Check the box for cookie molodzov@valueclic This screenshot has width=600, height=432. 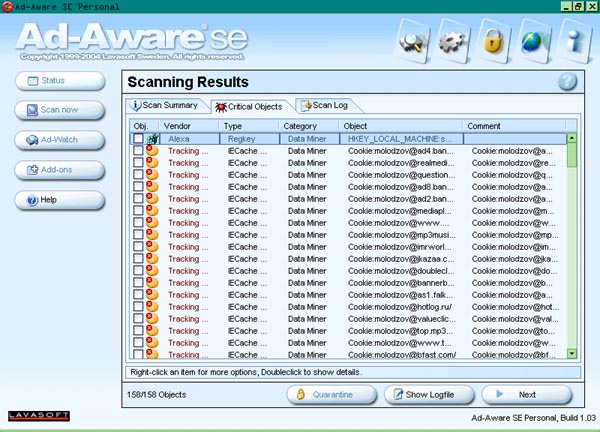[x=138, y=318]
